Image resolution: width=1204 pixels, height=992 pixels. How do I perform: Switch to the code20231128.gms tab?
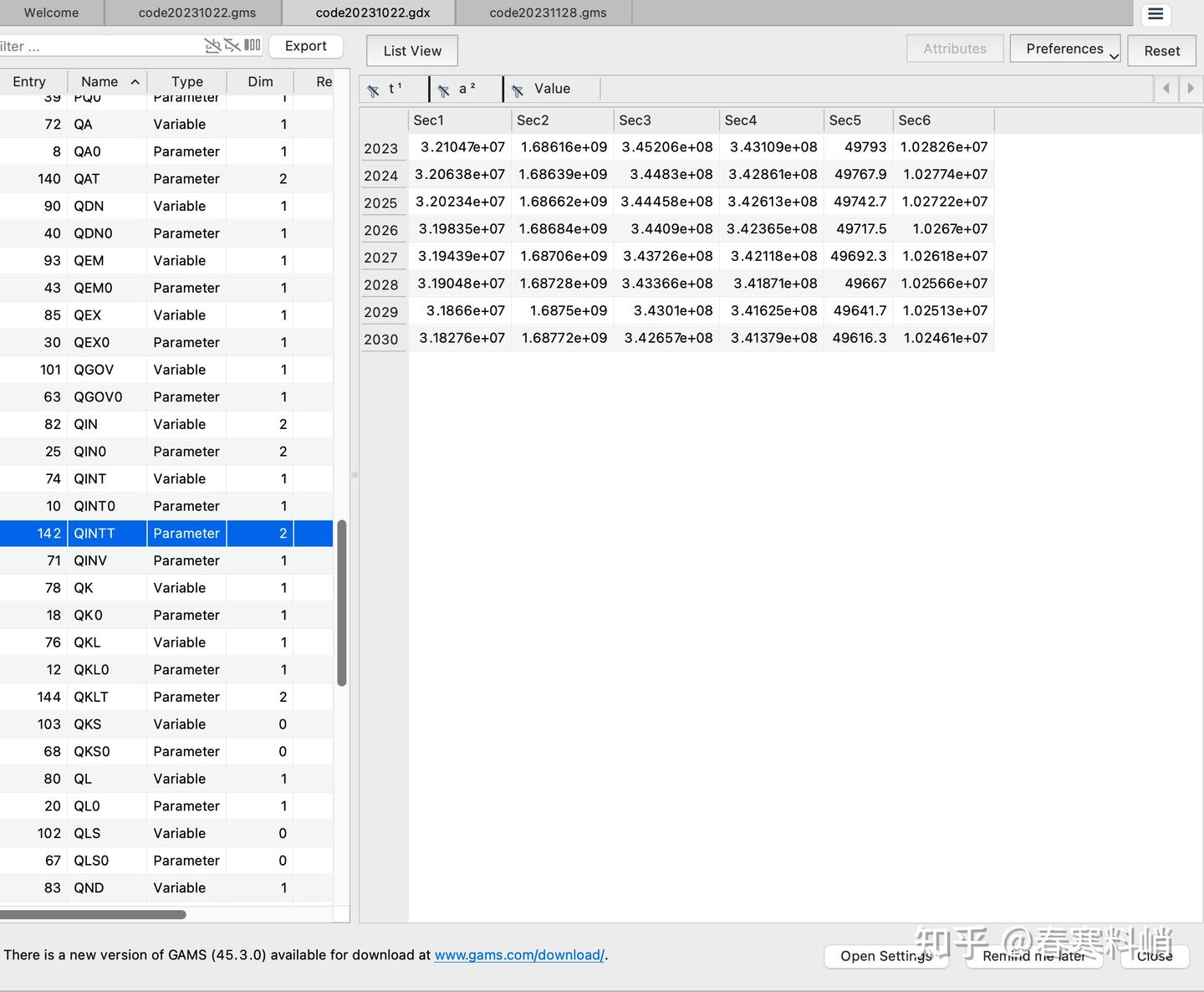click(x=548, y=13)
